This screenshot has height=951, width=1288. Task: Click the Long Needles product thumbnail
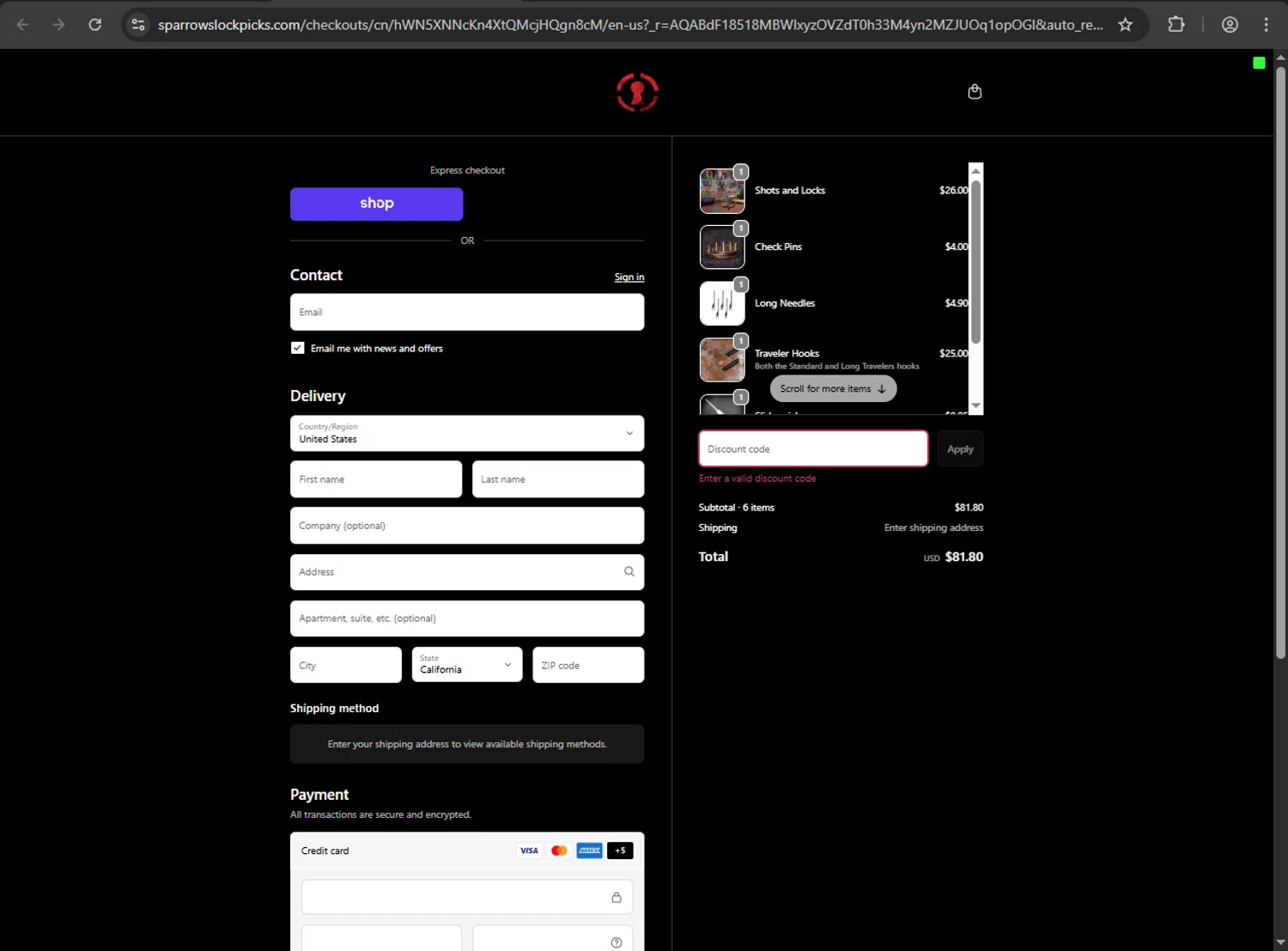click(722, 303)
